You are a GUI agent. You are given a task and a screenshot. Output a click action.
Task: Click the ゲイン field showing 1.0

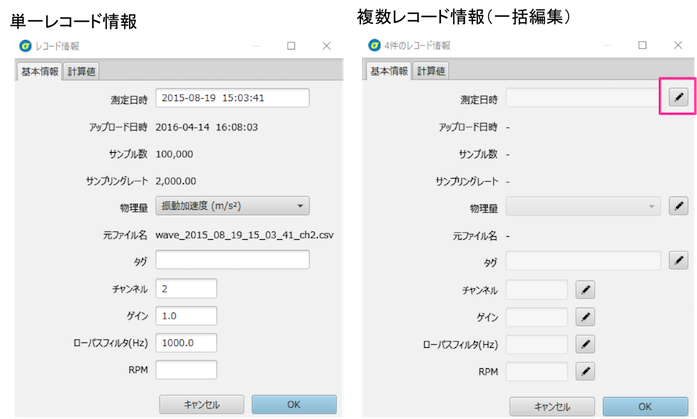tap(187, 316)
